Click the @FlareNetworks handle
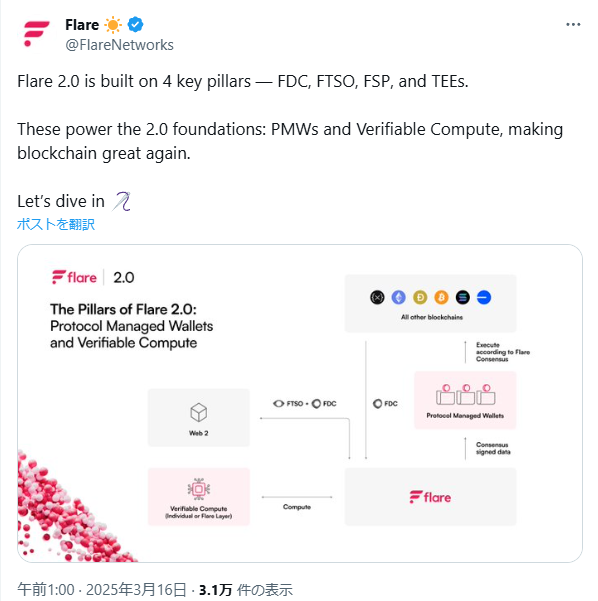The image size is (598, 601). (119, 45)
